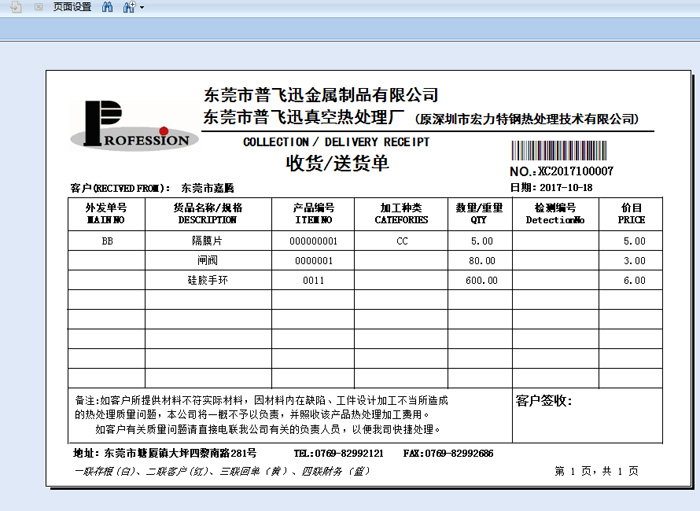Screen dimensions: 700x511
Task: Click the 加工种类 CATEFORIES header
Action: pos(401,213)
